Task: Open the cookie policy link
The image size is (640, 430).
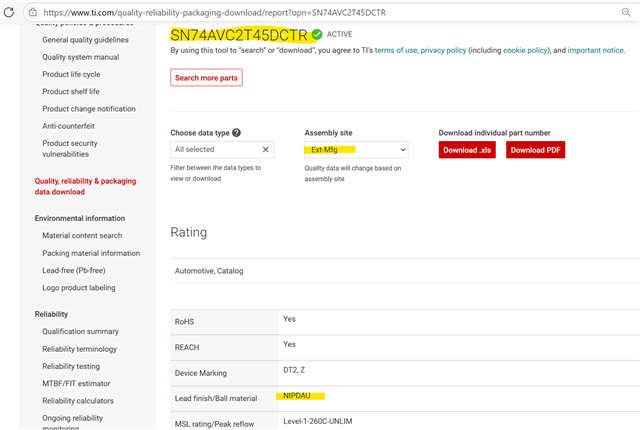Action: (x=525, y=50)
